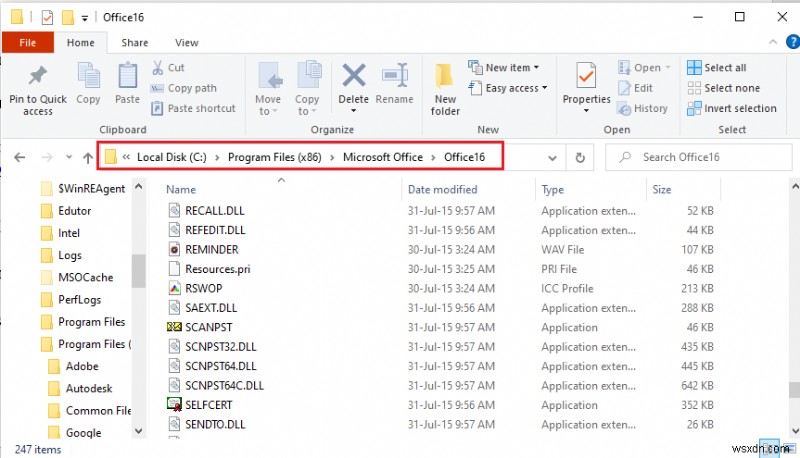The image size is (800, 458).
Task: Click the Copy ribbon icon
Action: 89,76
